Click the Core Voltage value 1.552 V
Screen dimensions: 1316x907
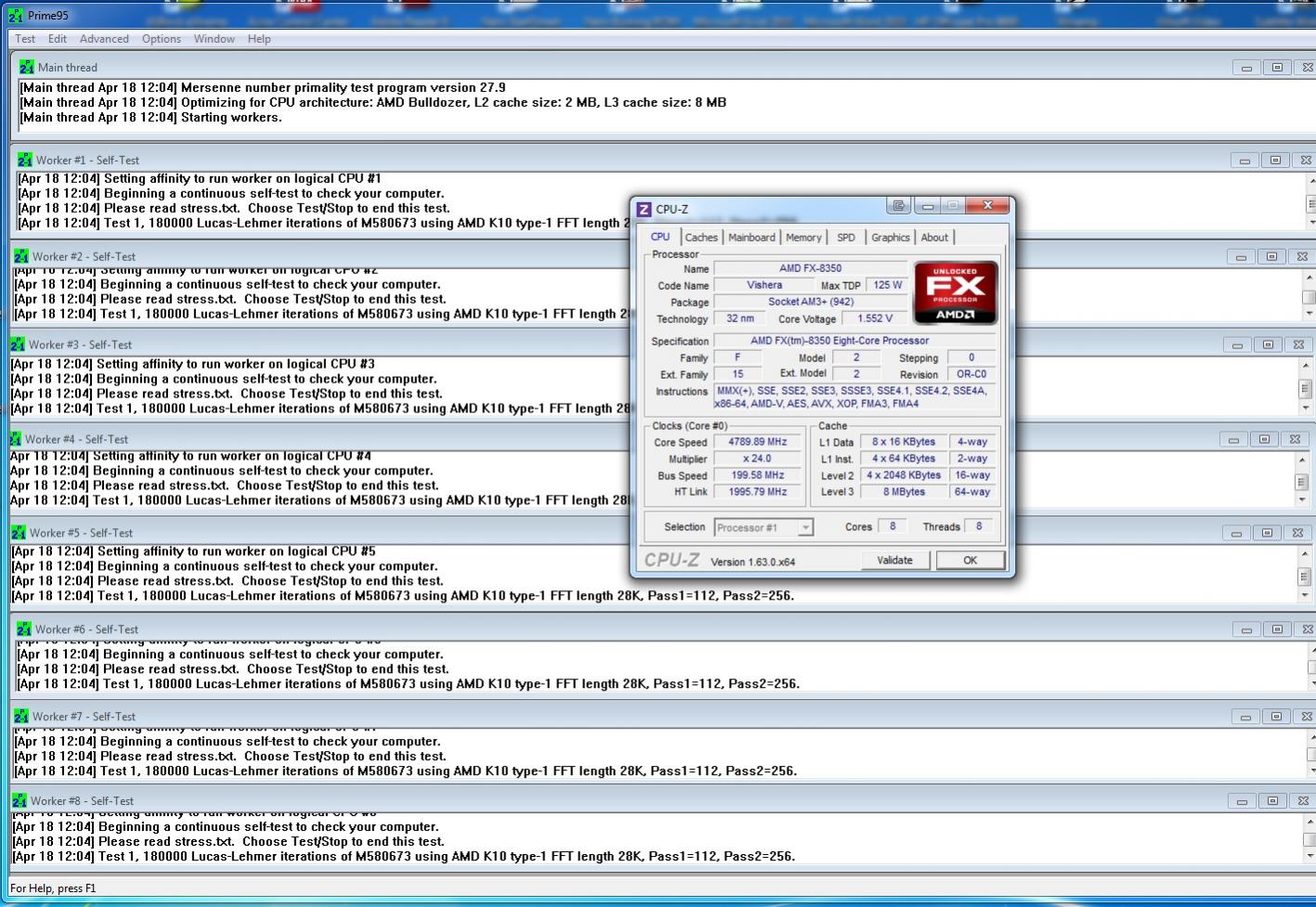[875, 318]
